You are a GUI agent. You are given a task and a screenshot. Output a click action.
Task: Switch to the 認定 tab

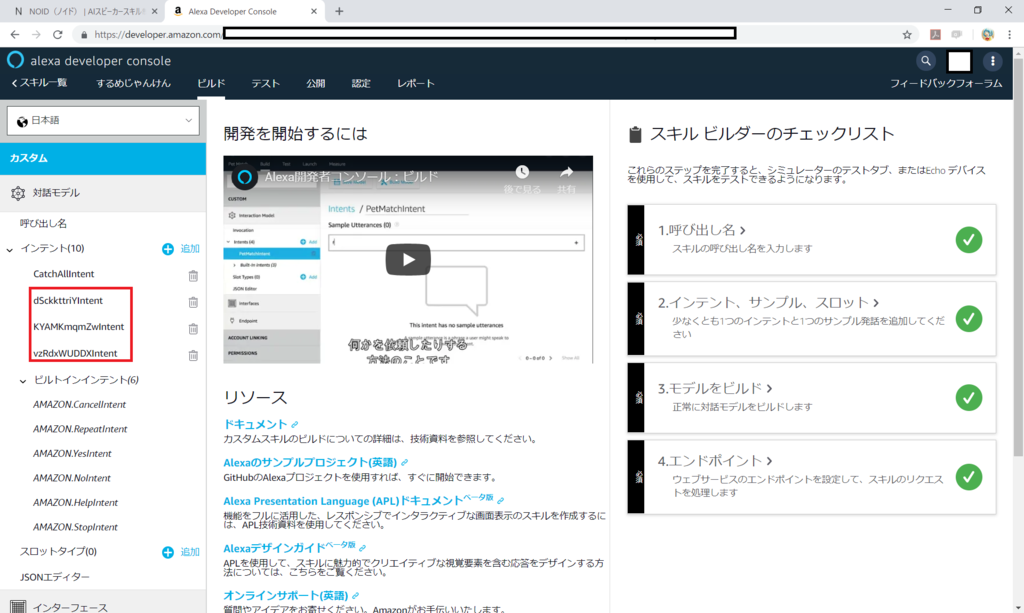pos(360,84)
